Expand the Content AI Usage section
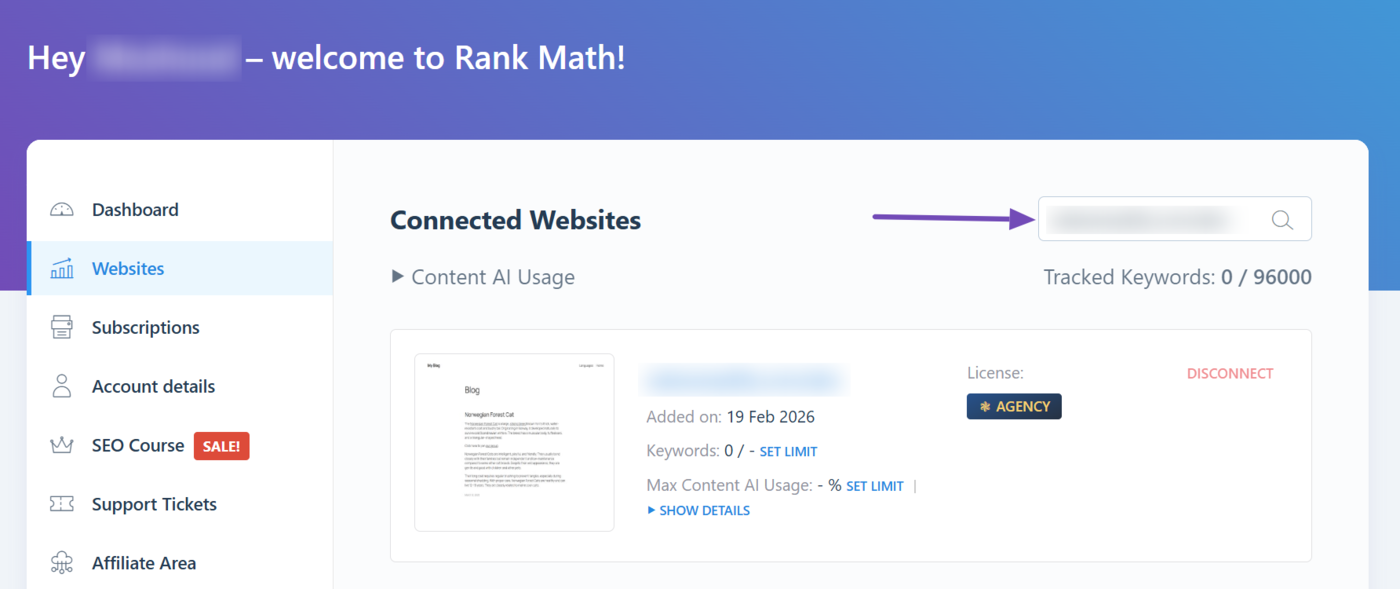This screenshot has width=1400, height=589. (x=484, y=277)
